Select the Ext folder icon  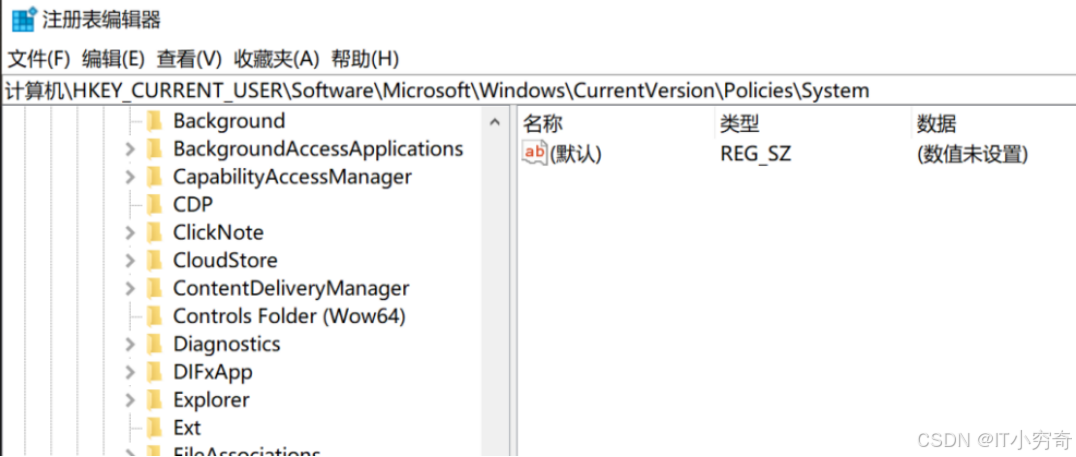point(155,427)
